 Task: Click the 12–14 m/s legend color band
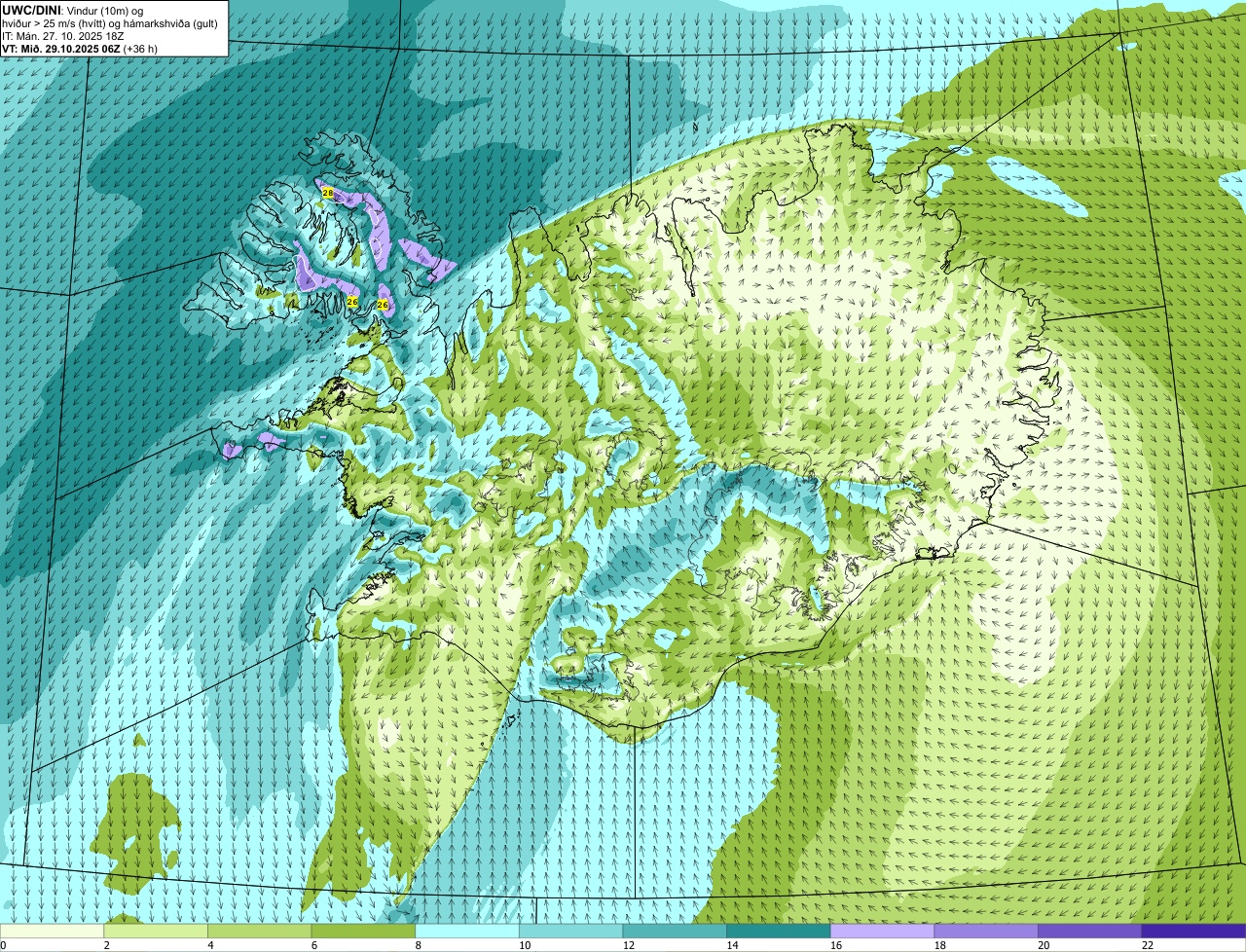tap(675, 931)
